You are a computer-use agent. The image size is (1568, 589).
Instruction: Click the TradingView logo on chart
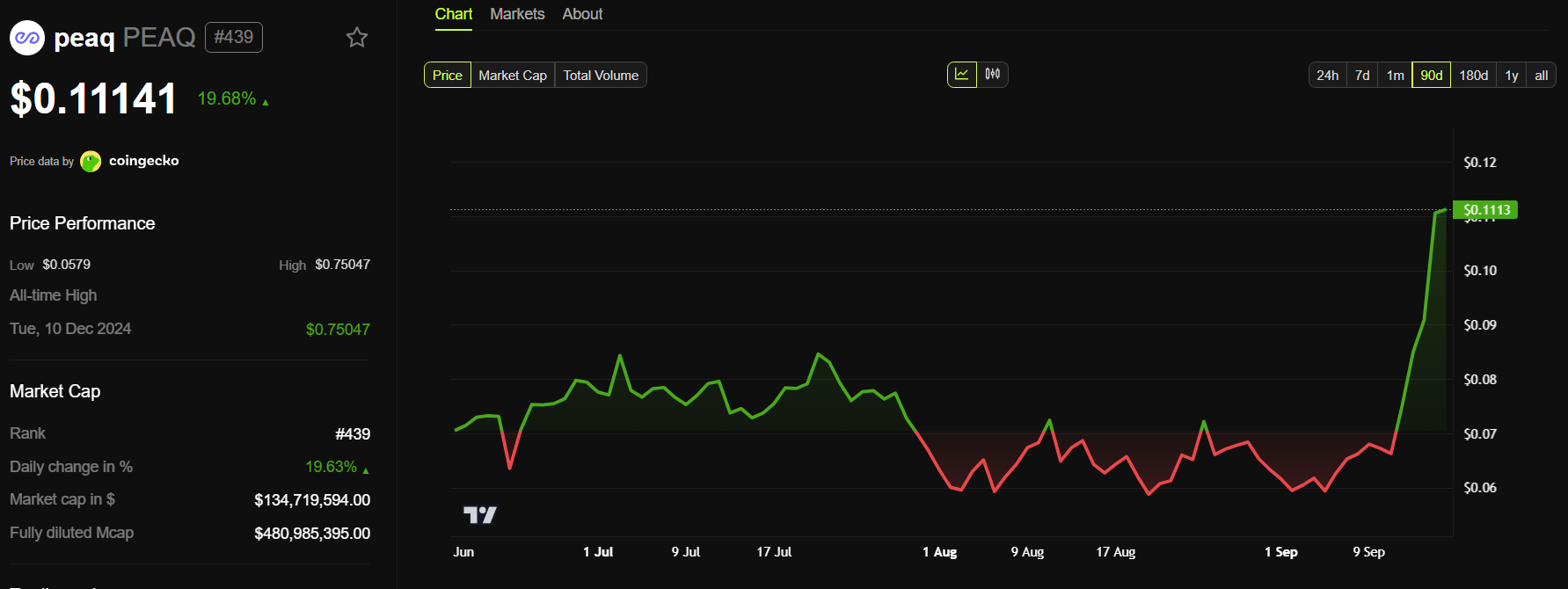pyautogui.click(x=480, y=515)
